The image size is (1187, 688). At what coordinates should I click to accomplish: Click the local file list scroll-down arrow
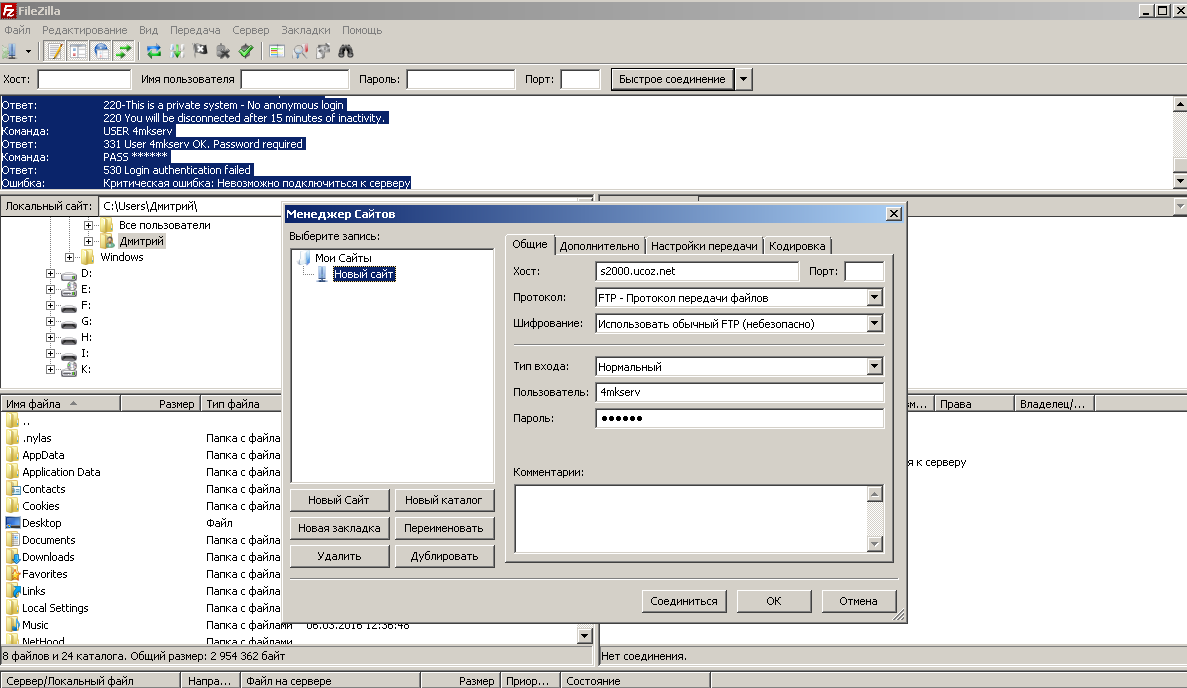[584, 636]
